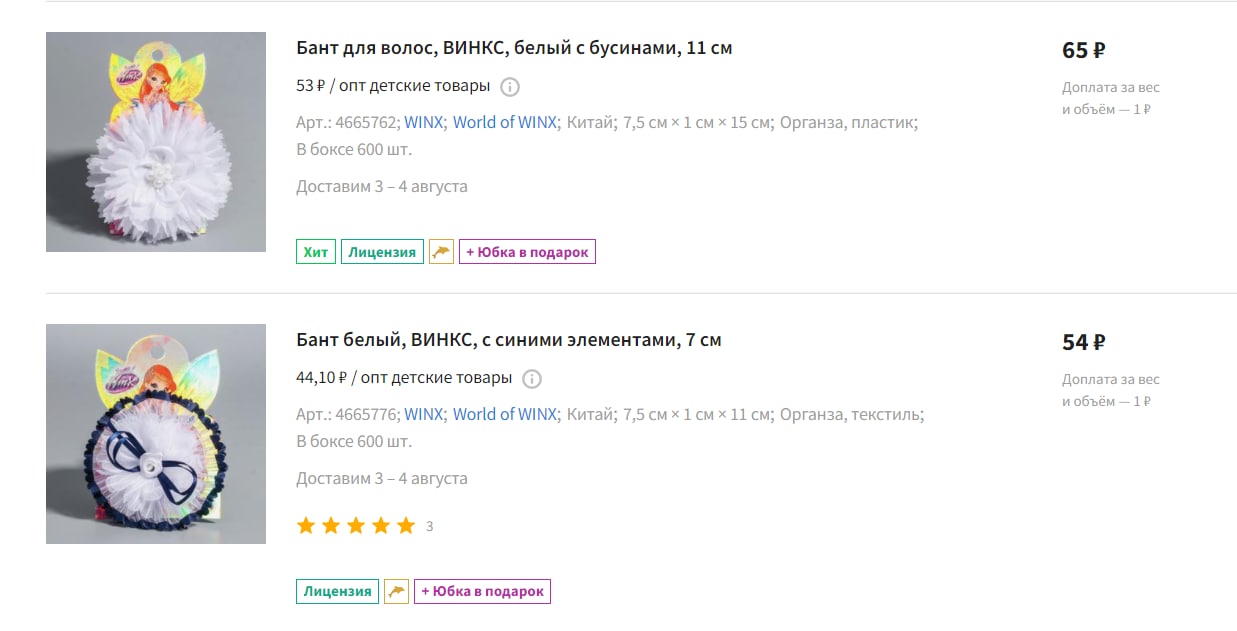Viewport: 1237px width, 631px height.
Task: Click the five-star rating of second product
Action: (x=356, y=526)
